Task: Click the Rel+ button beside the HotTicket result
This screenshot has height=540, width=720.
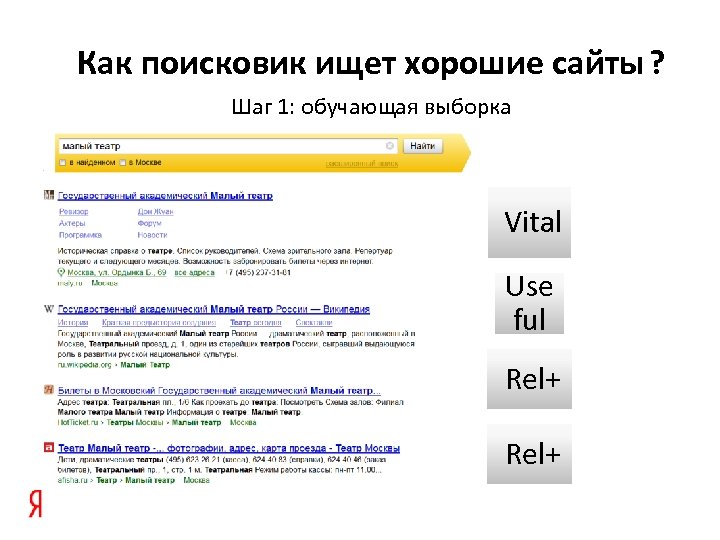Action: (529, 379)
